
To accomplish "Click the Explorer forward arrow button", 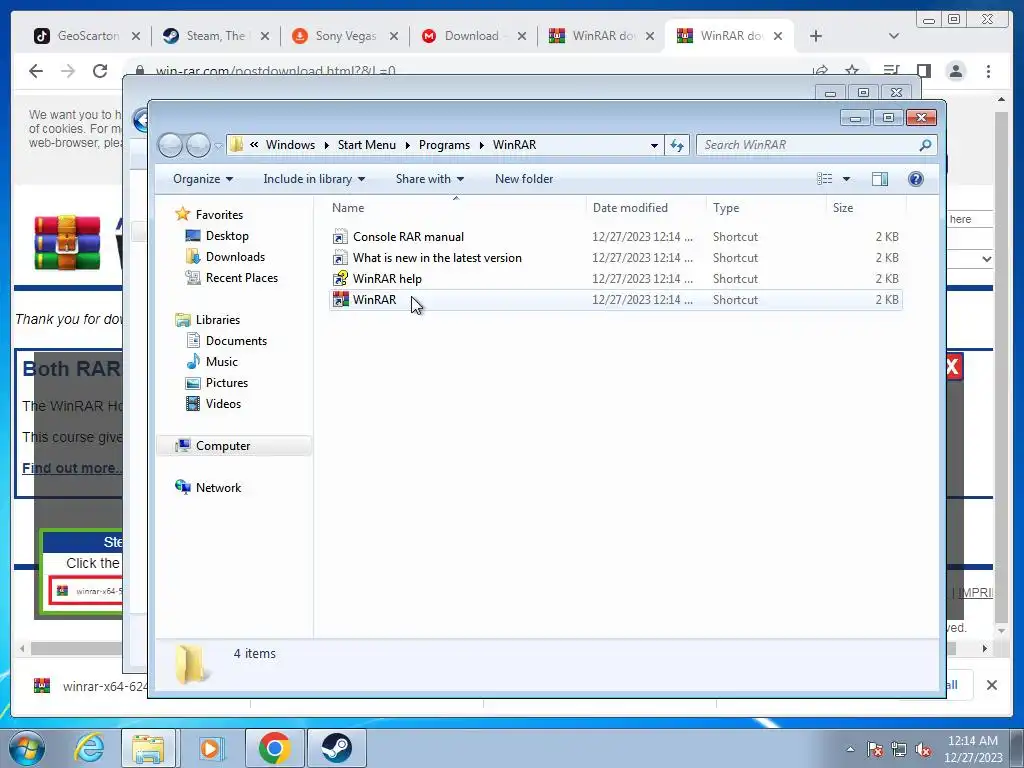I will [198, 145].
